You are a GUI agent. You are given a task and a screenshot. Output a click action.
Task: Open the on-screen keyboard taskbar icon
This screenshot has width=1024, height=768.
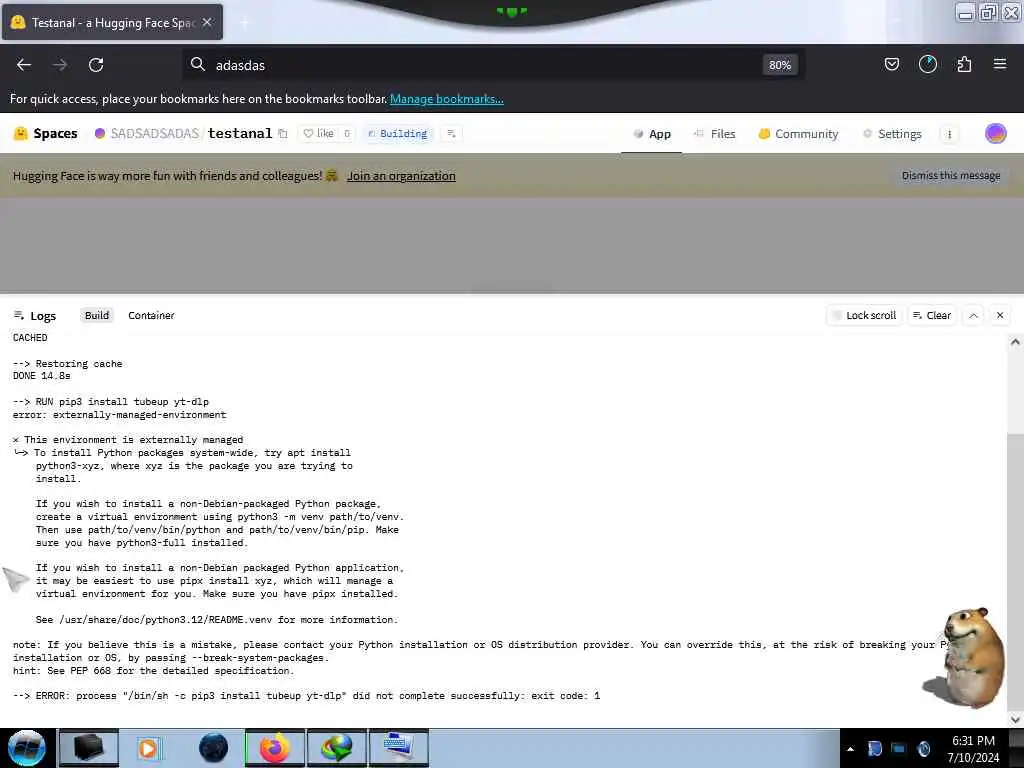click(x=398, y=748)
